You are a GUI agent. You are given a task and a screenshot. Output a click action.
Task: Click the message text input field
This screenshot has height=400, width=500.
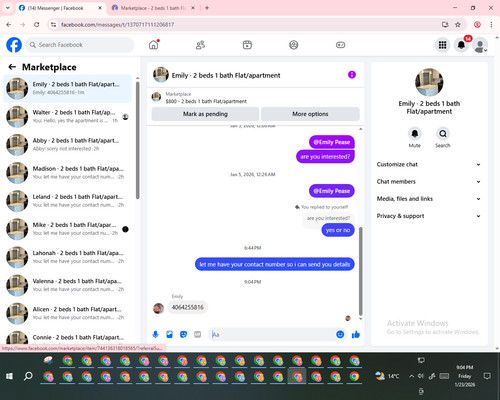point(273,334)
